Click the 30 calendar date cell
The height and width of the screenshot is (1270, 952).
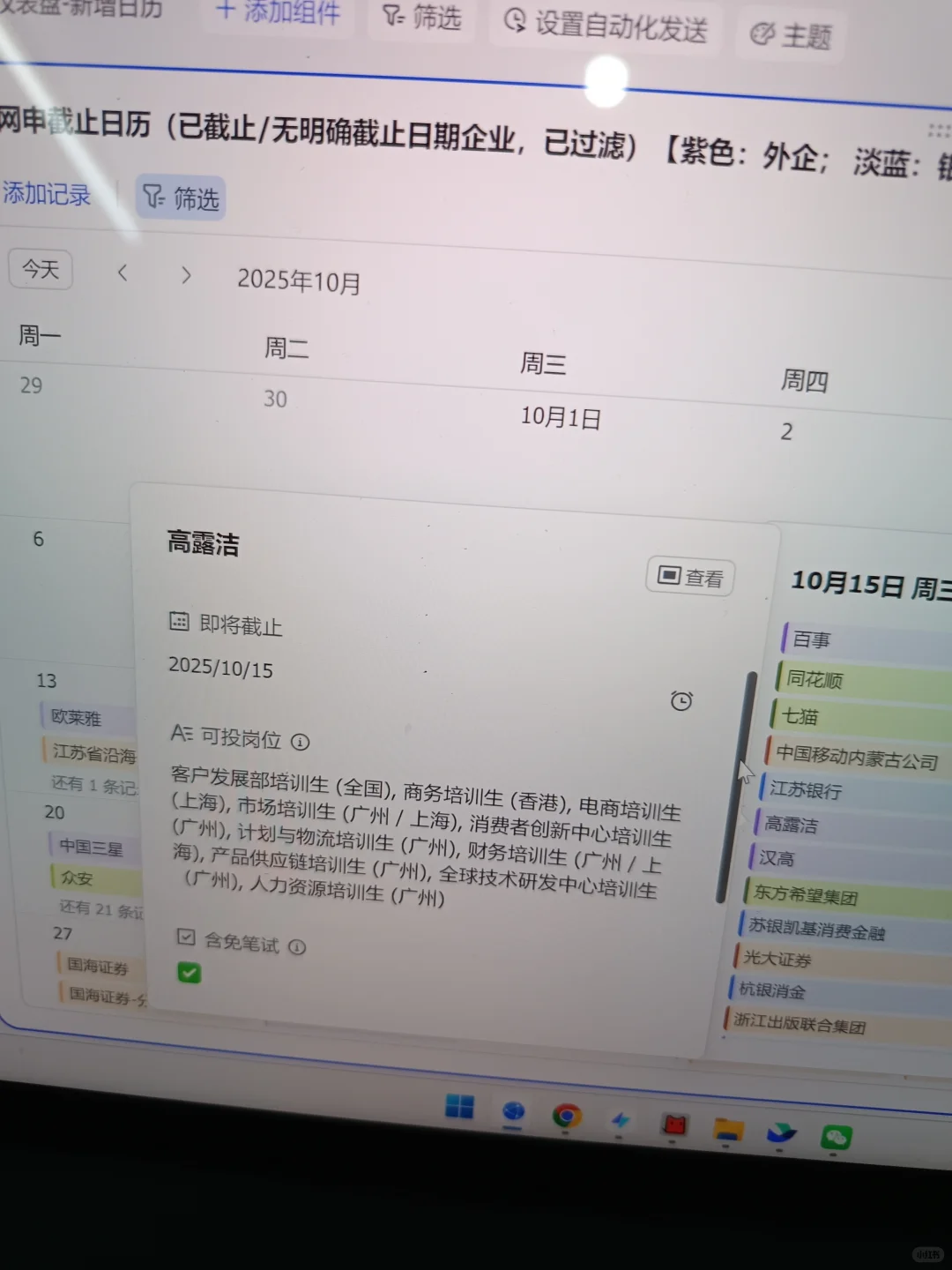point(275,399)
